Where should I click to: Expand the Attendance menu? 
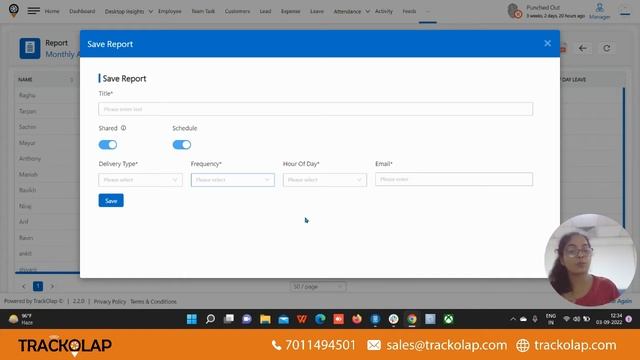(x=351, y=11)
